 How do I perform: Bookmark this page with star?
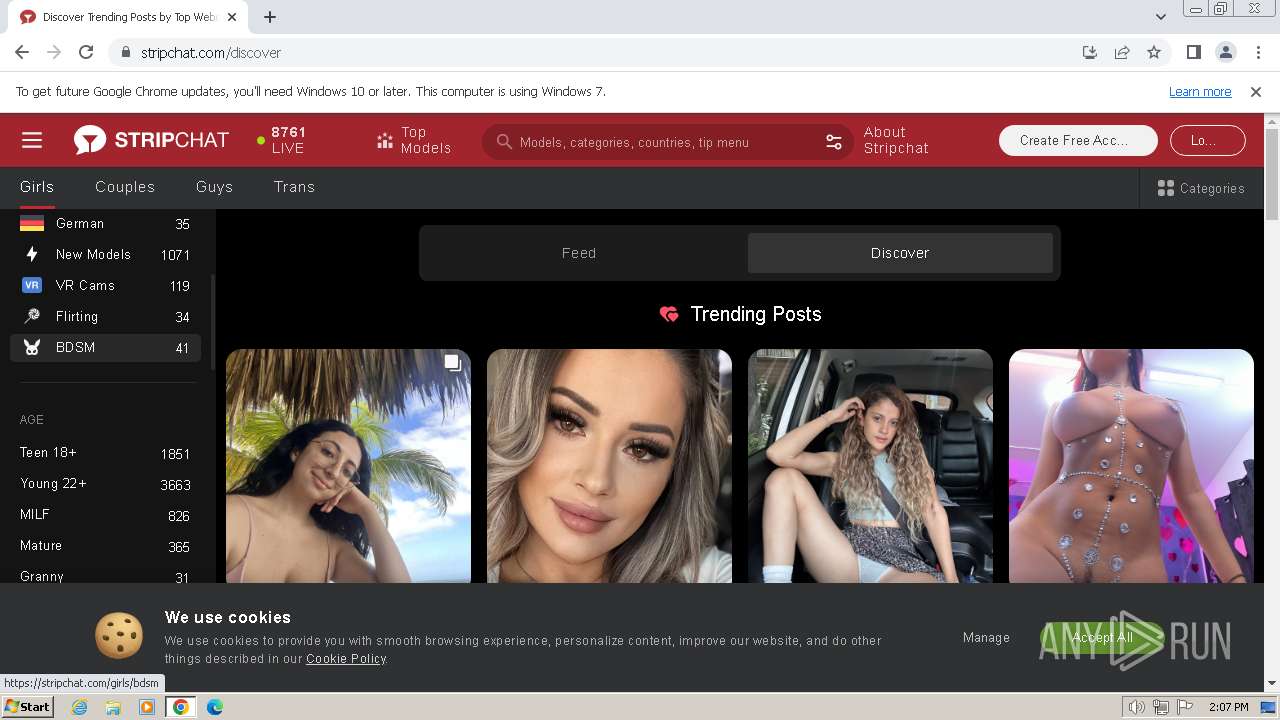(1154, 52)
